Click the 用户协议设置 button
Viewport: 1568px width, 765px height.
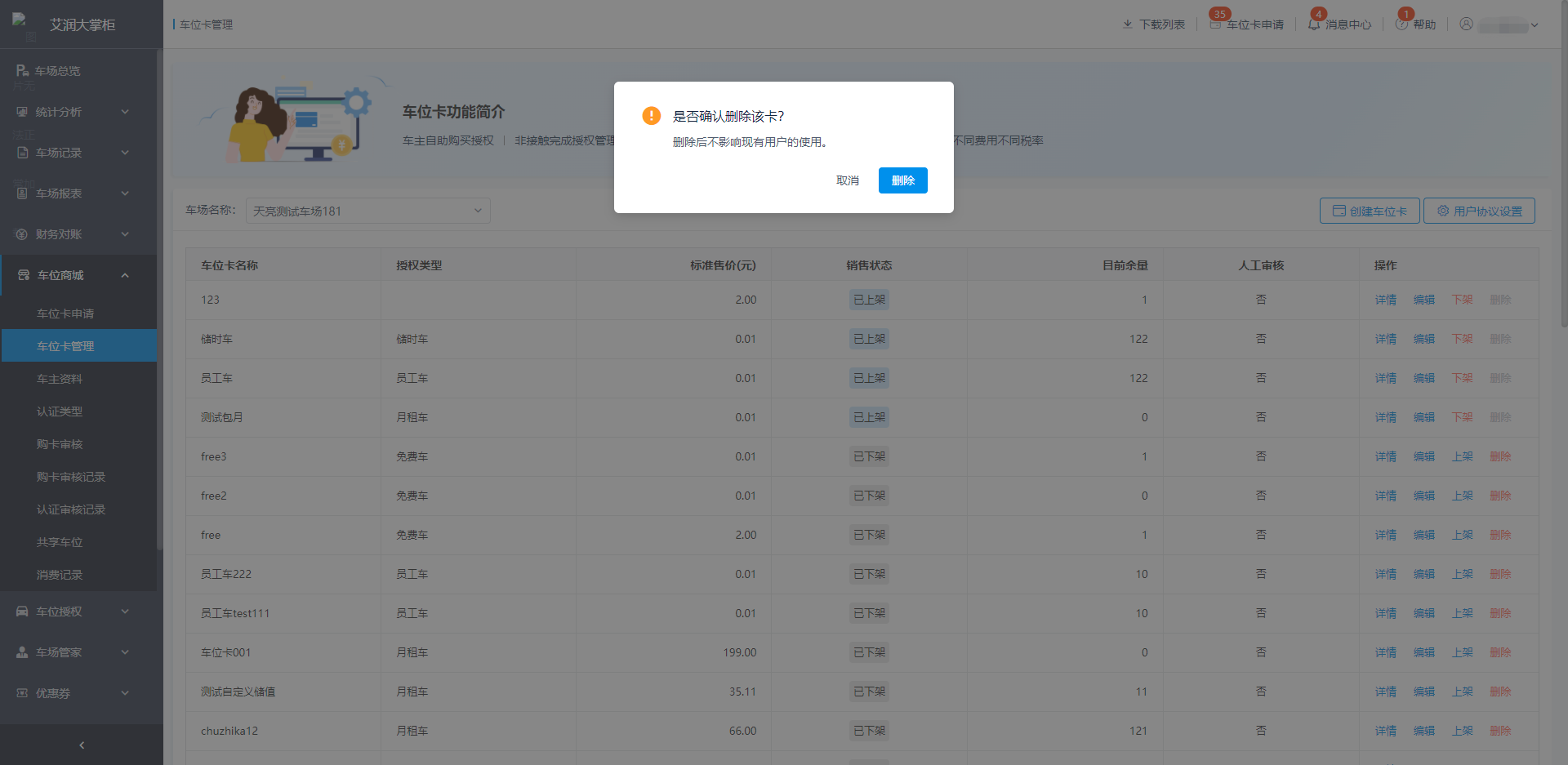point(1479,211)
